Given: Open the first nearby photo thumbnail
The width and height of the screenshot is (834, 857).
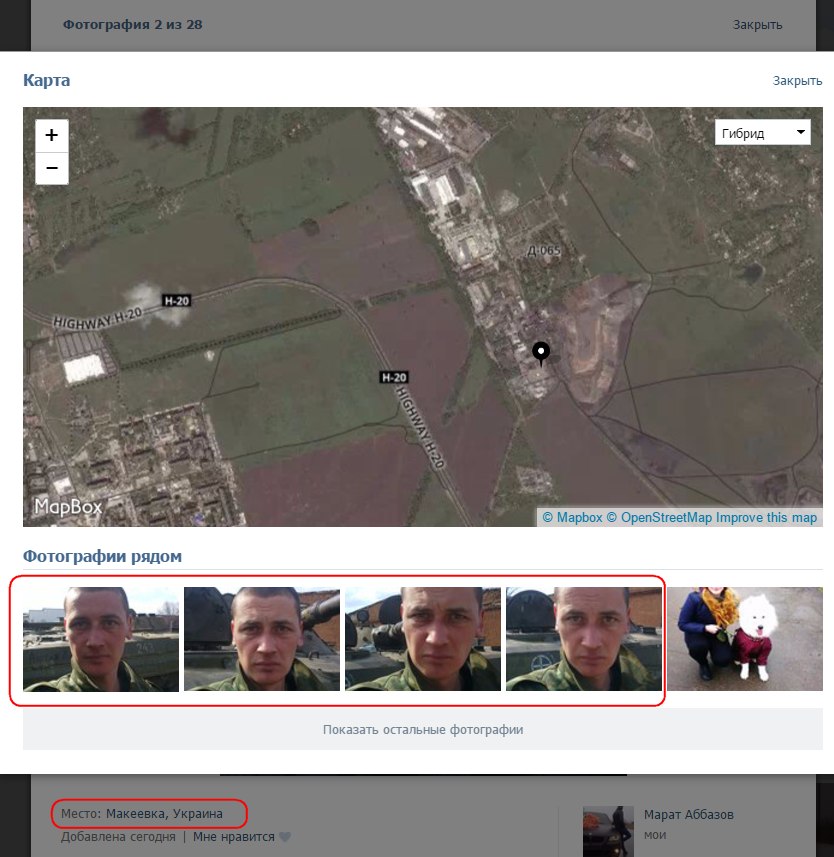Looking at the screenshot, I should point(101,639).
